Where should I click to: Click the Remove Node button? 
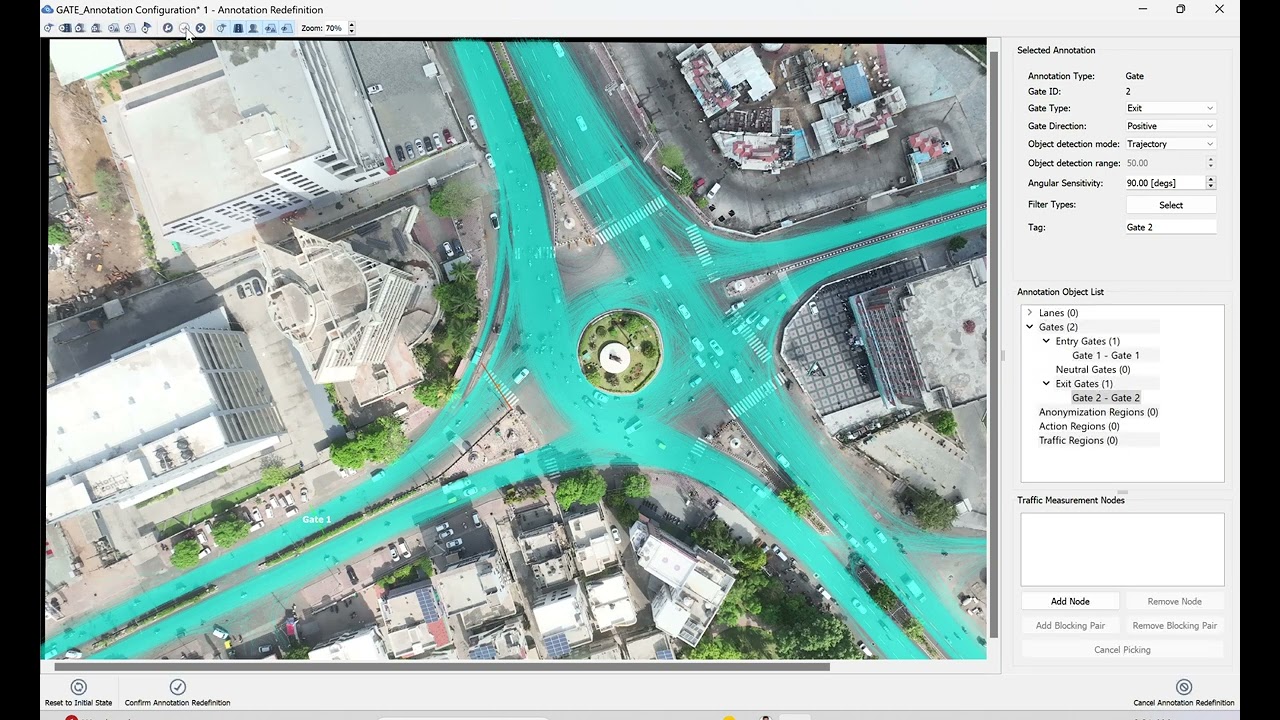[1174, 601]
